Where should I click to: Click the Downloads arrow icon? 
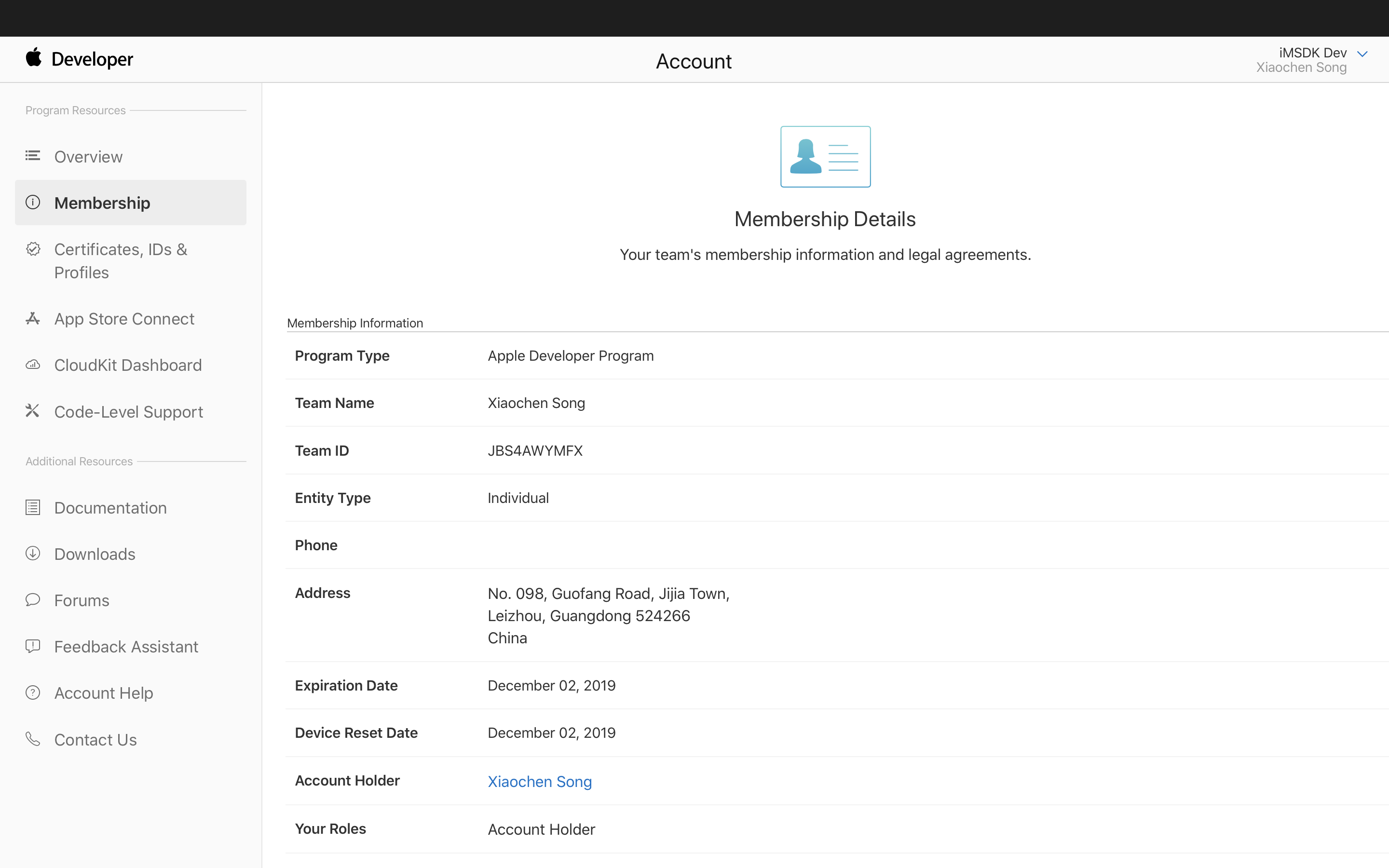click(33, 554)
